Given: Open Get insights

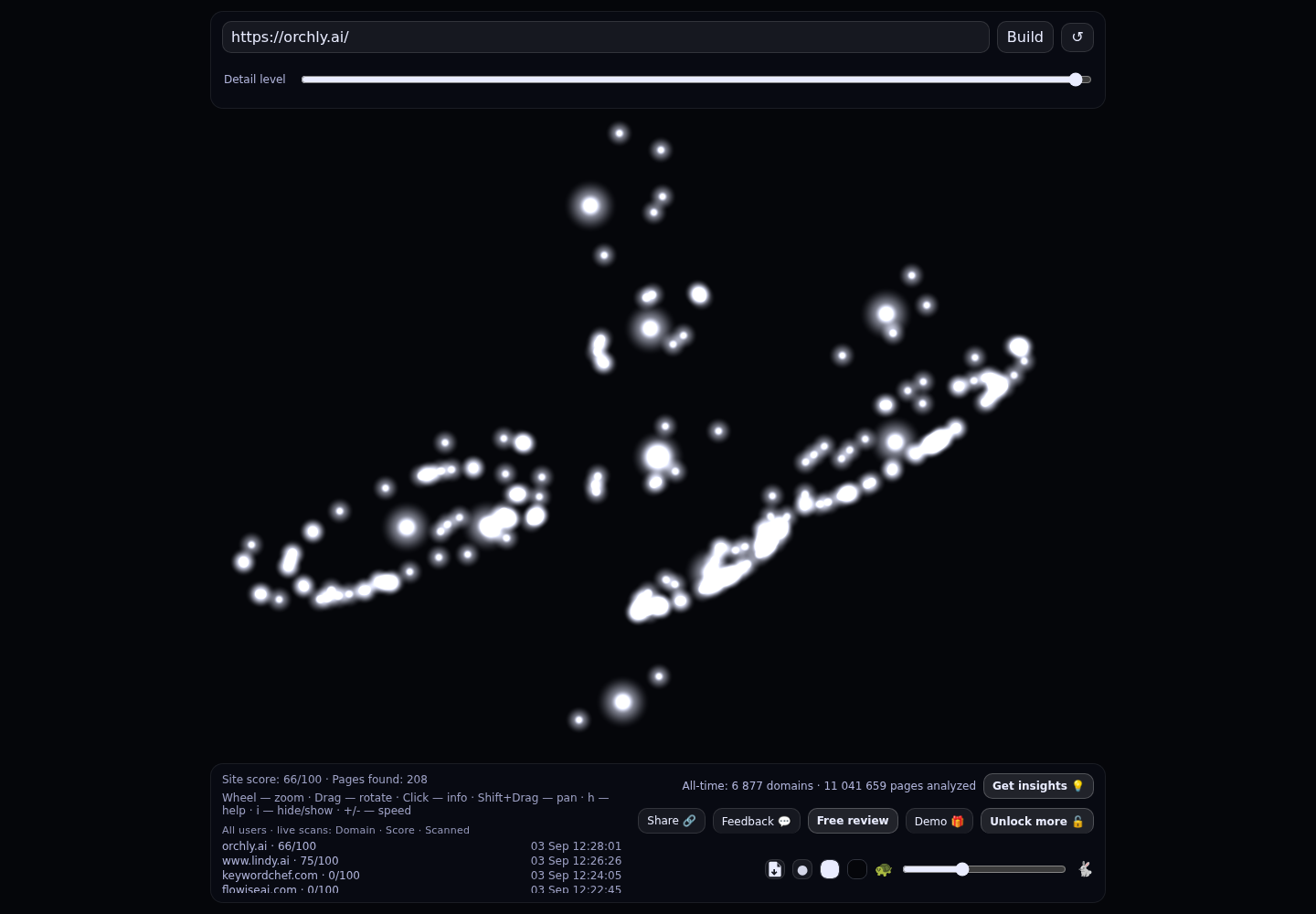Looking at the screenshot, I should (1038, 786).
